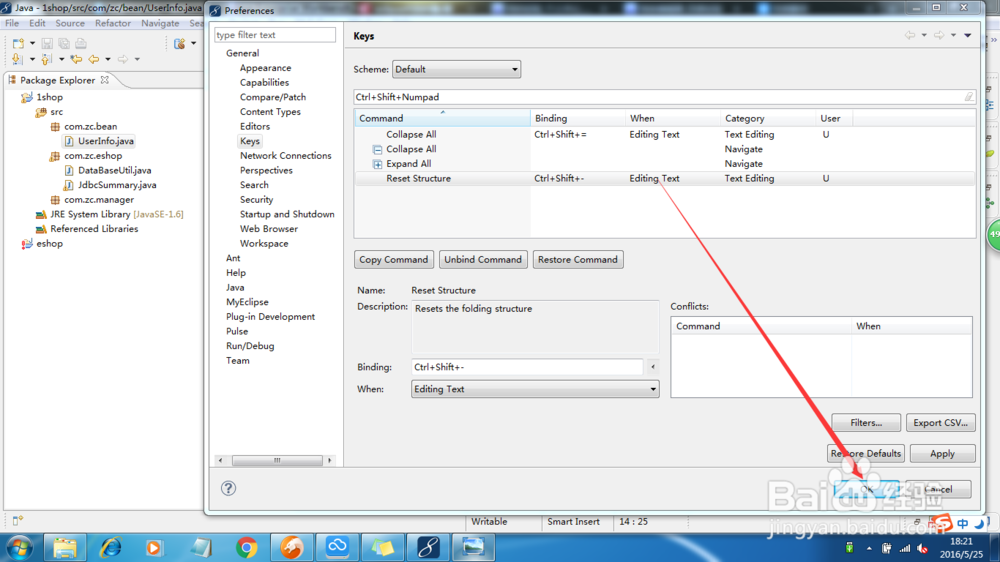Click the preferences Forward arrow icon
1000x562 pixels.
(939, 36)
